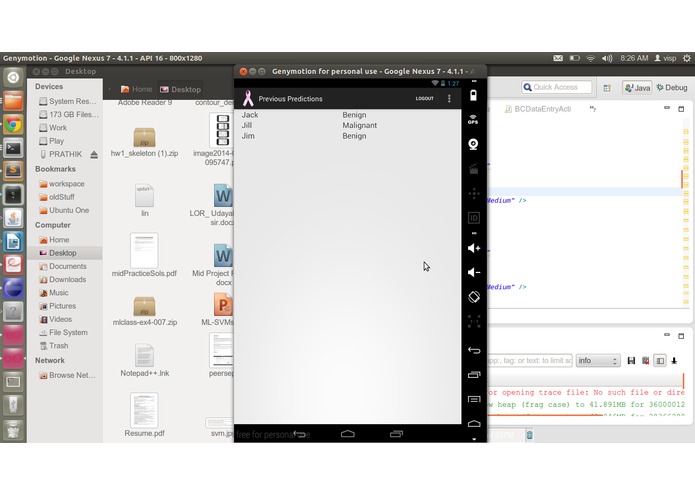Clear LogCat log icon
The height and width of the screenshot is (494, 695).
tap(646, 361)
